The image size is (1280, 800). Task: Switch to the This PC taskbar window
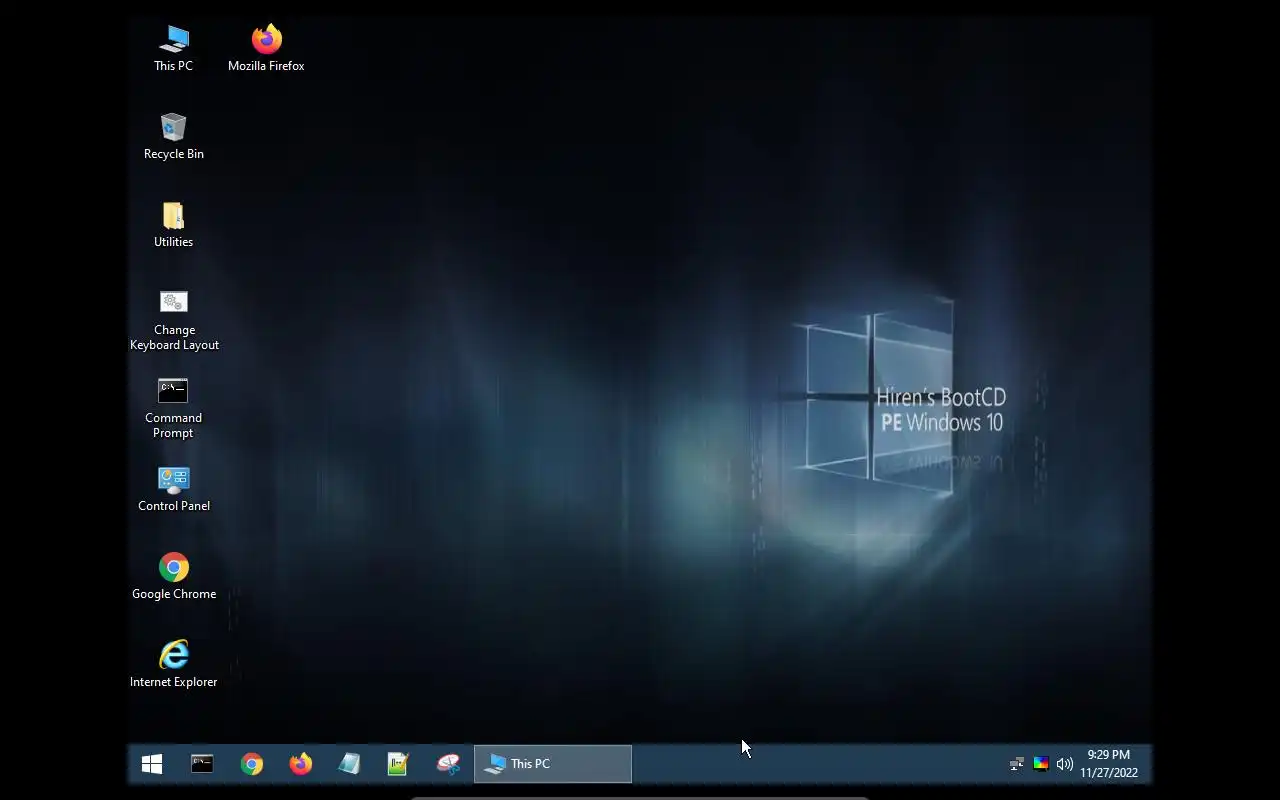click(552, 764)
